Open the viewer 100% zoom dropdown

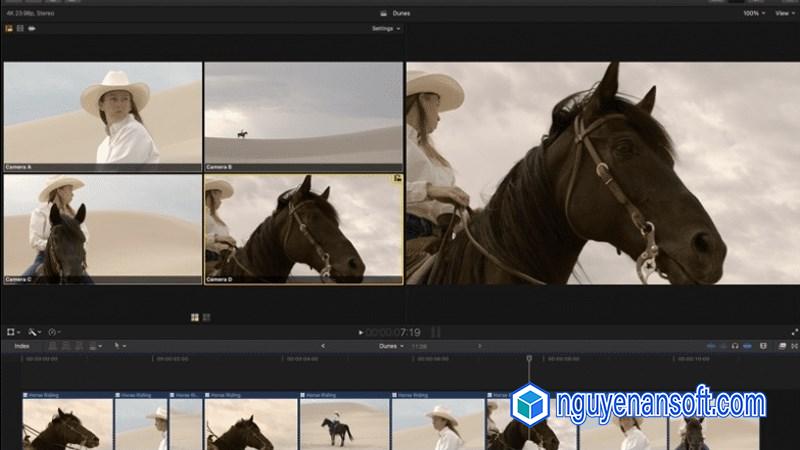[754, 14]
